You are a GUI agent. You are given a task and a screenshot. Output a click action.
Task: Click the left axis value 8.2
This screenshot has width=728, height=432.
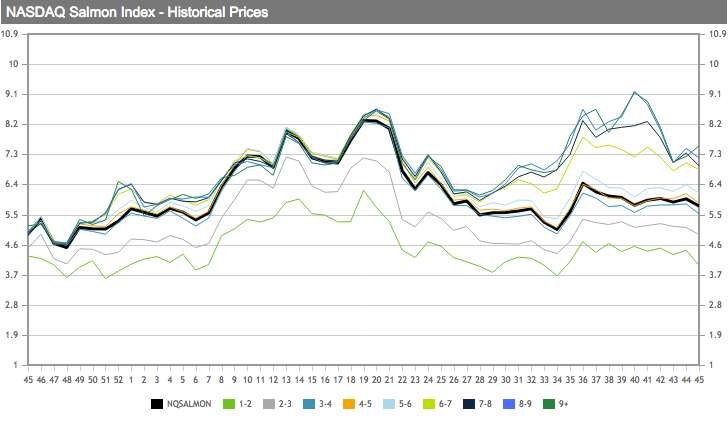(12, 124)
